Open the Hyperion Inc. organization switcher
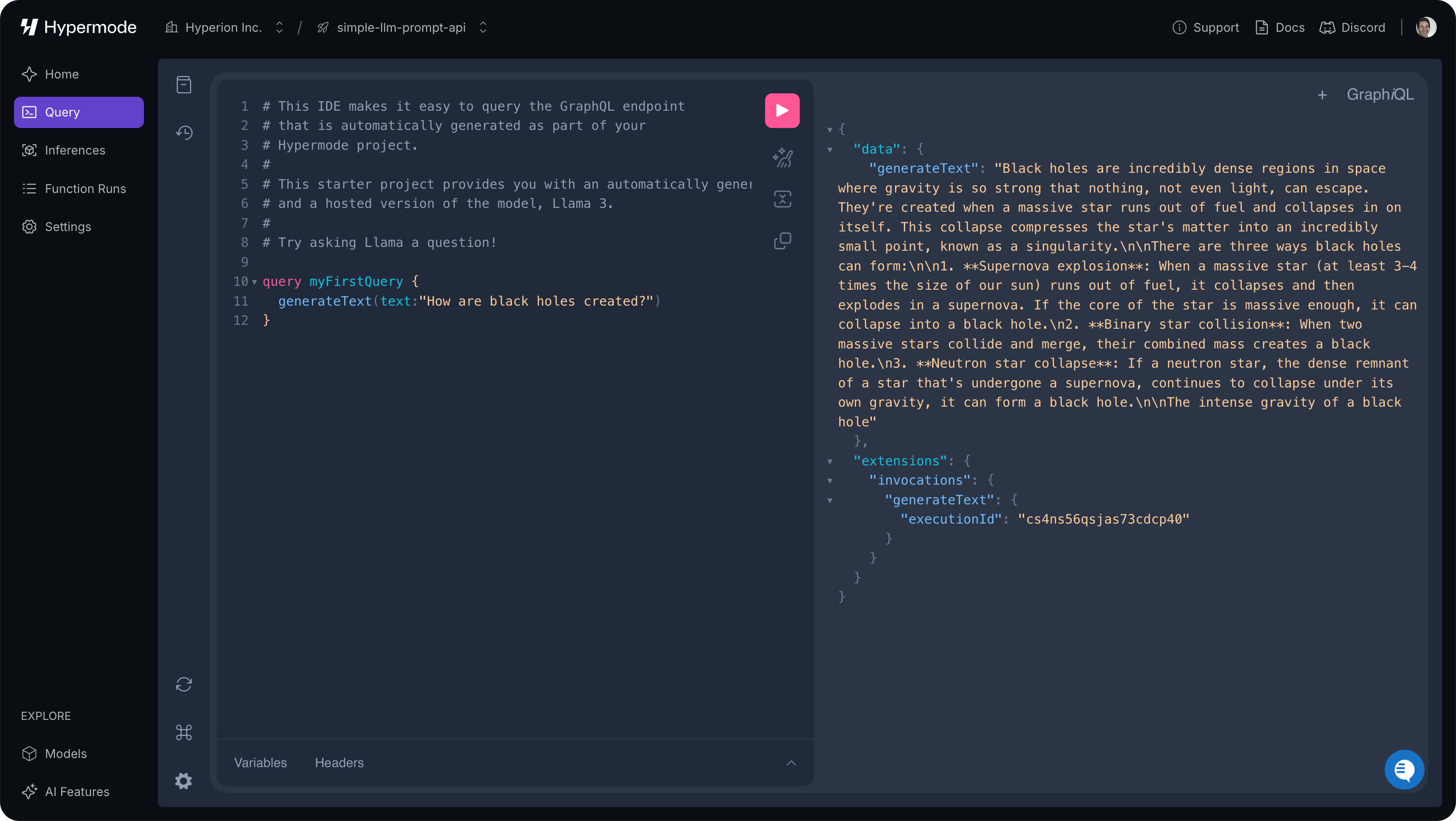The width and height of the screenshot is (1456, 821). pyautogui.click(x=279, y=27)
